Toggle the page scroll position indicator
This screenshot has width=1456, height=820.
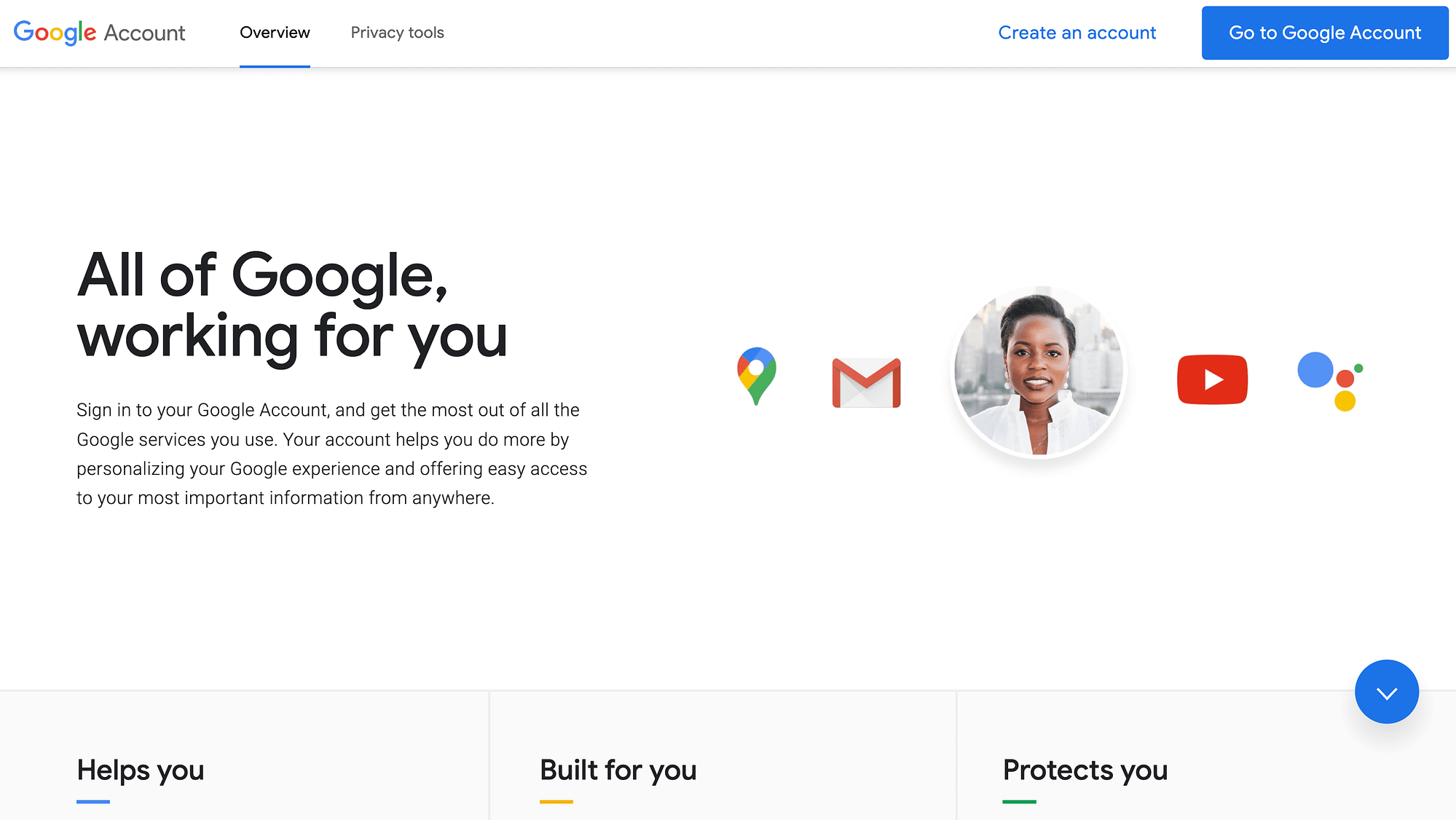pyautogui.click(x=1387, y=691)
